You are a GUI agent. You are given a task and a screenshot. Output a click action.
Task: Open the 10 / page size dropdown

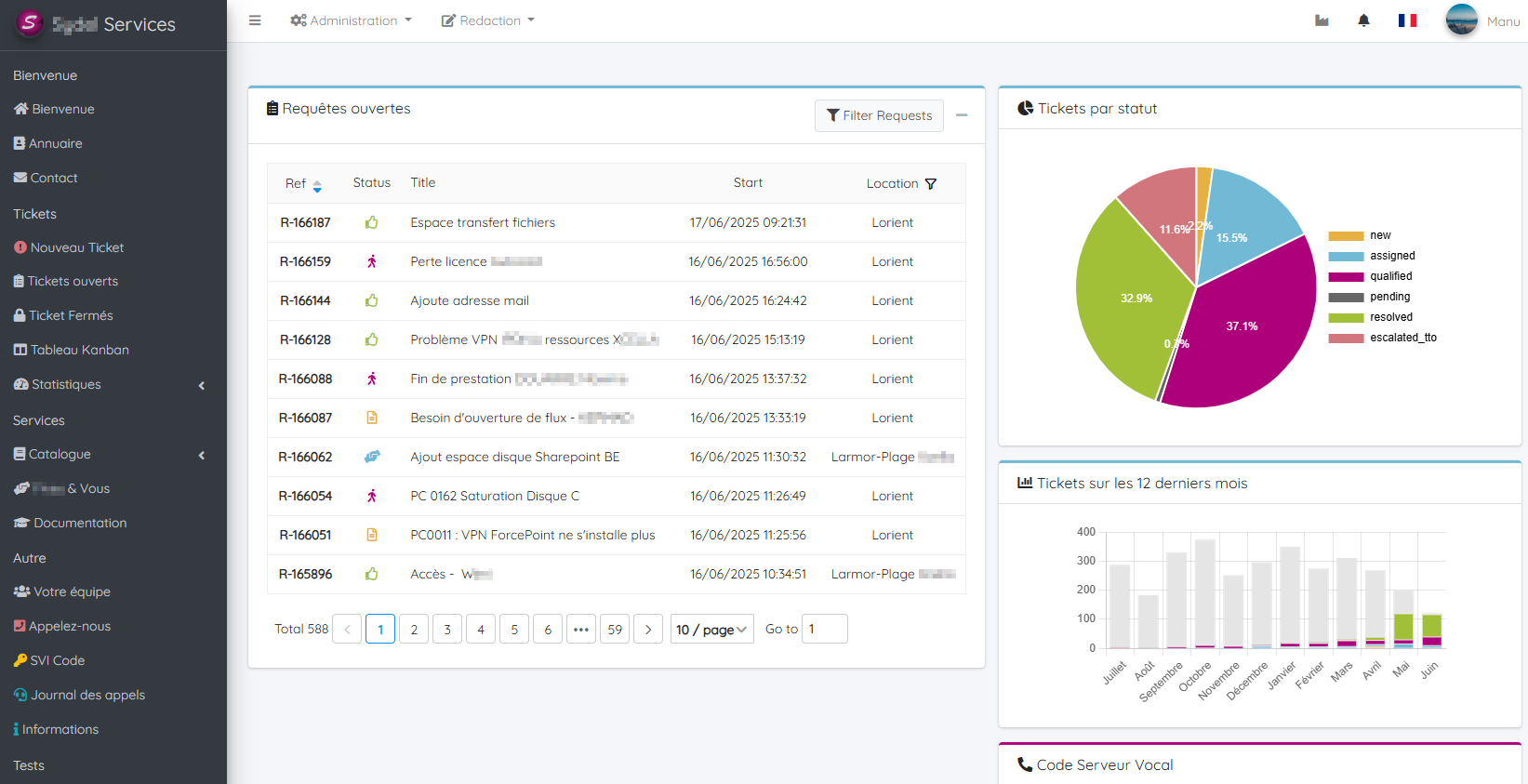coord(711,630)
